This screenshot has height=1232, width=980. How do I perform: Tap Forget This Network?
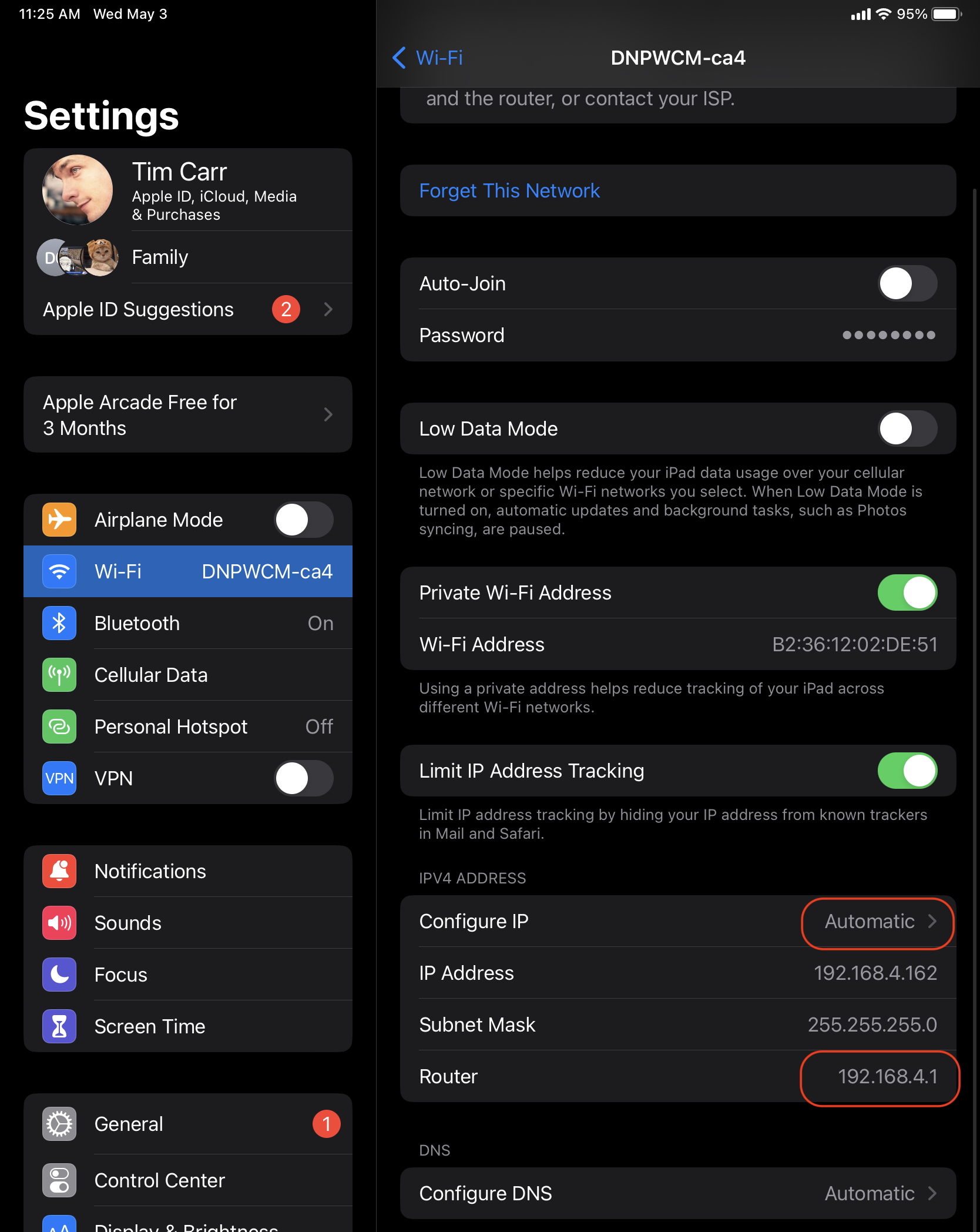(509, 190)
